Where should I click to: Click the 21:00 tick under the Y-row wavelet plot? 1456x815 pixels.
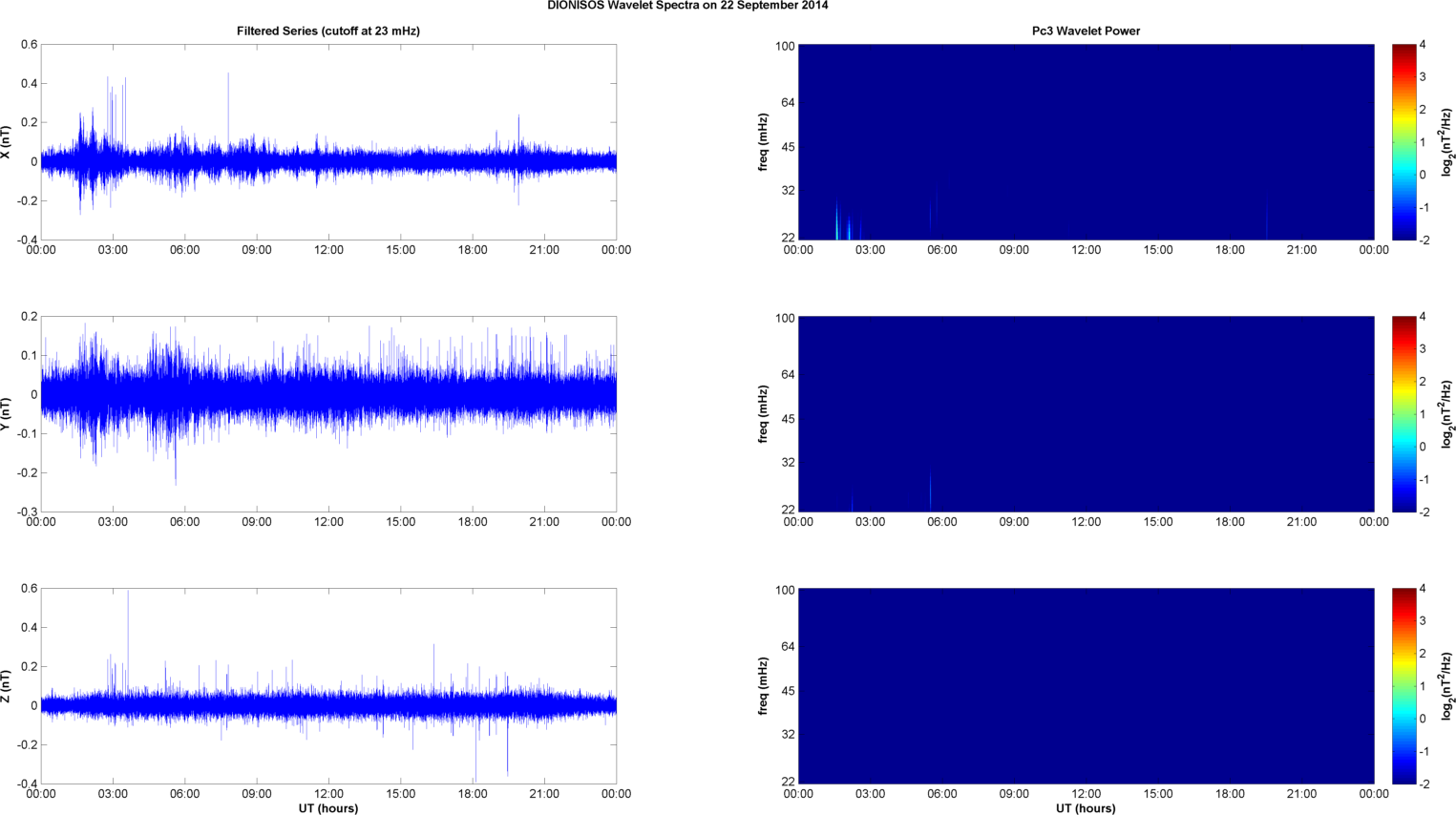1302,522
